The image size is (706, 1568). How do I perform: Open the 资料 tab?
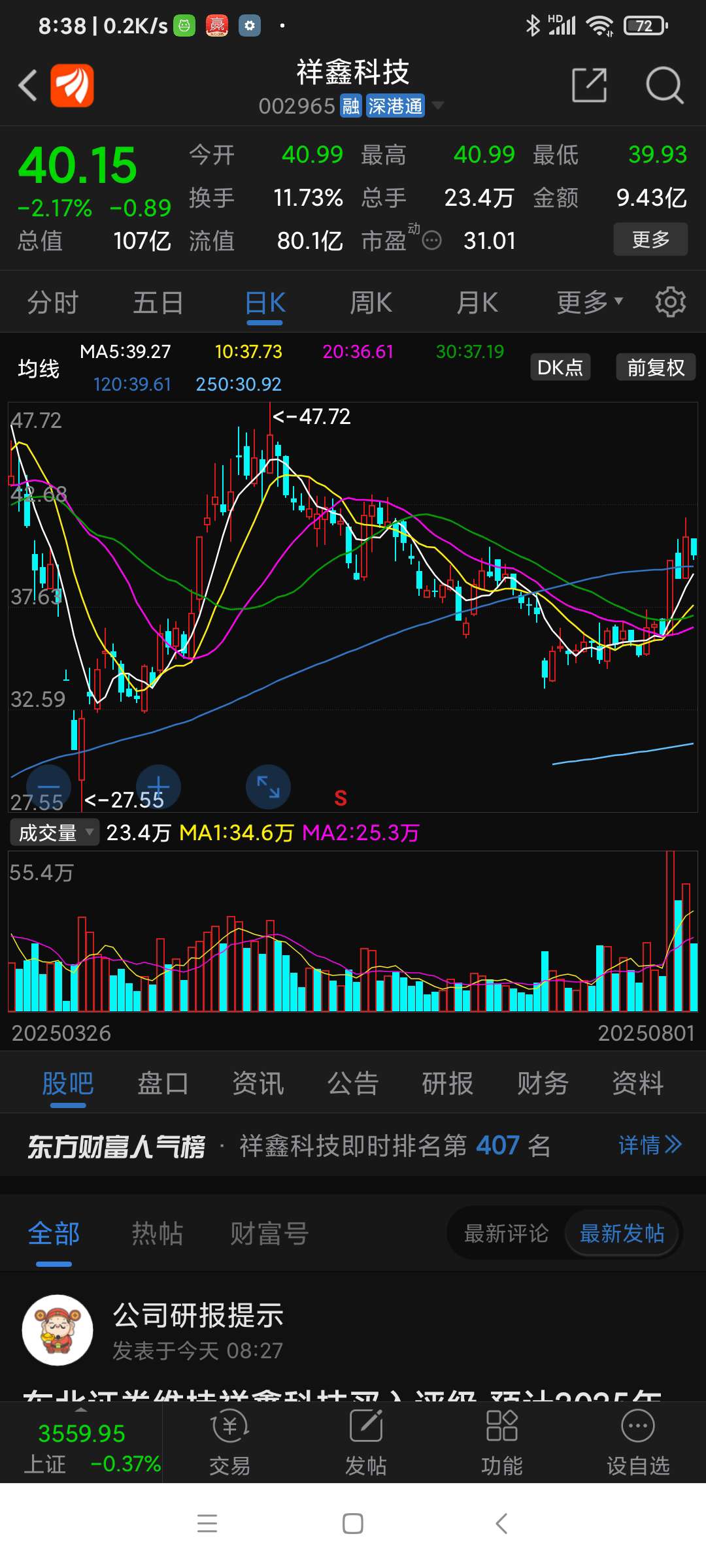638,1083
